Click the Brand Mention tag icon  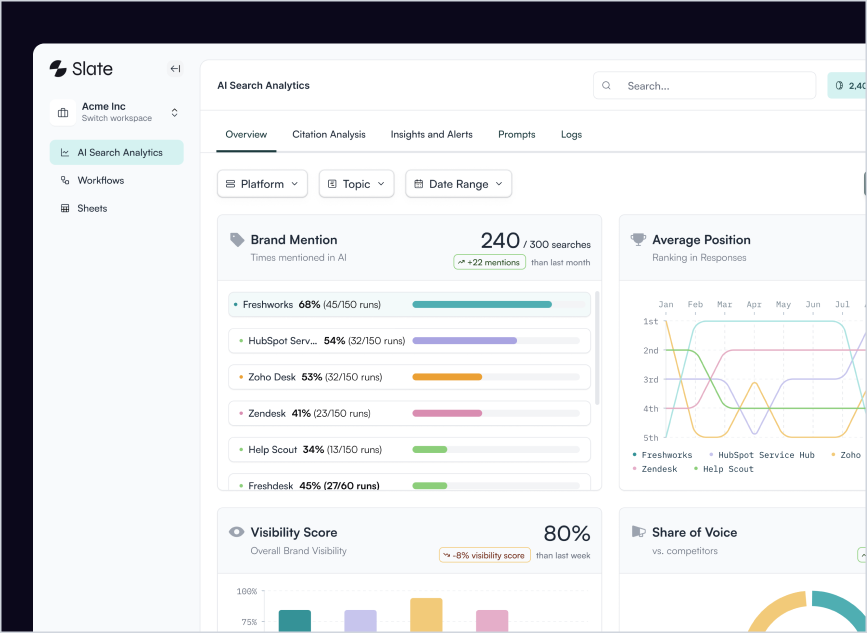click(x=237, y=239)
